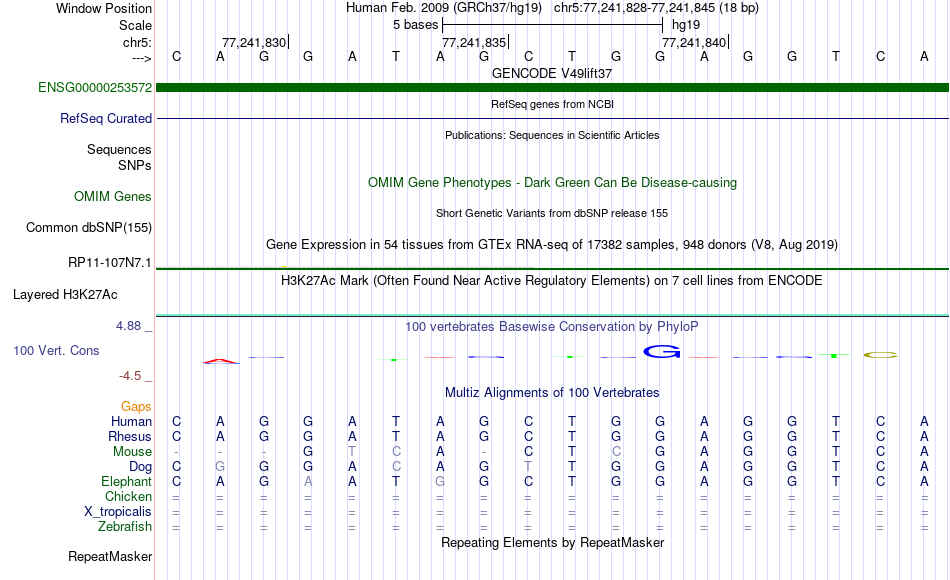The width and height of the screenshot is (950, 580).
Task: Open 'Short Genetic Variants from dbSNP release 155'
Action: click(552, 213)
